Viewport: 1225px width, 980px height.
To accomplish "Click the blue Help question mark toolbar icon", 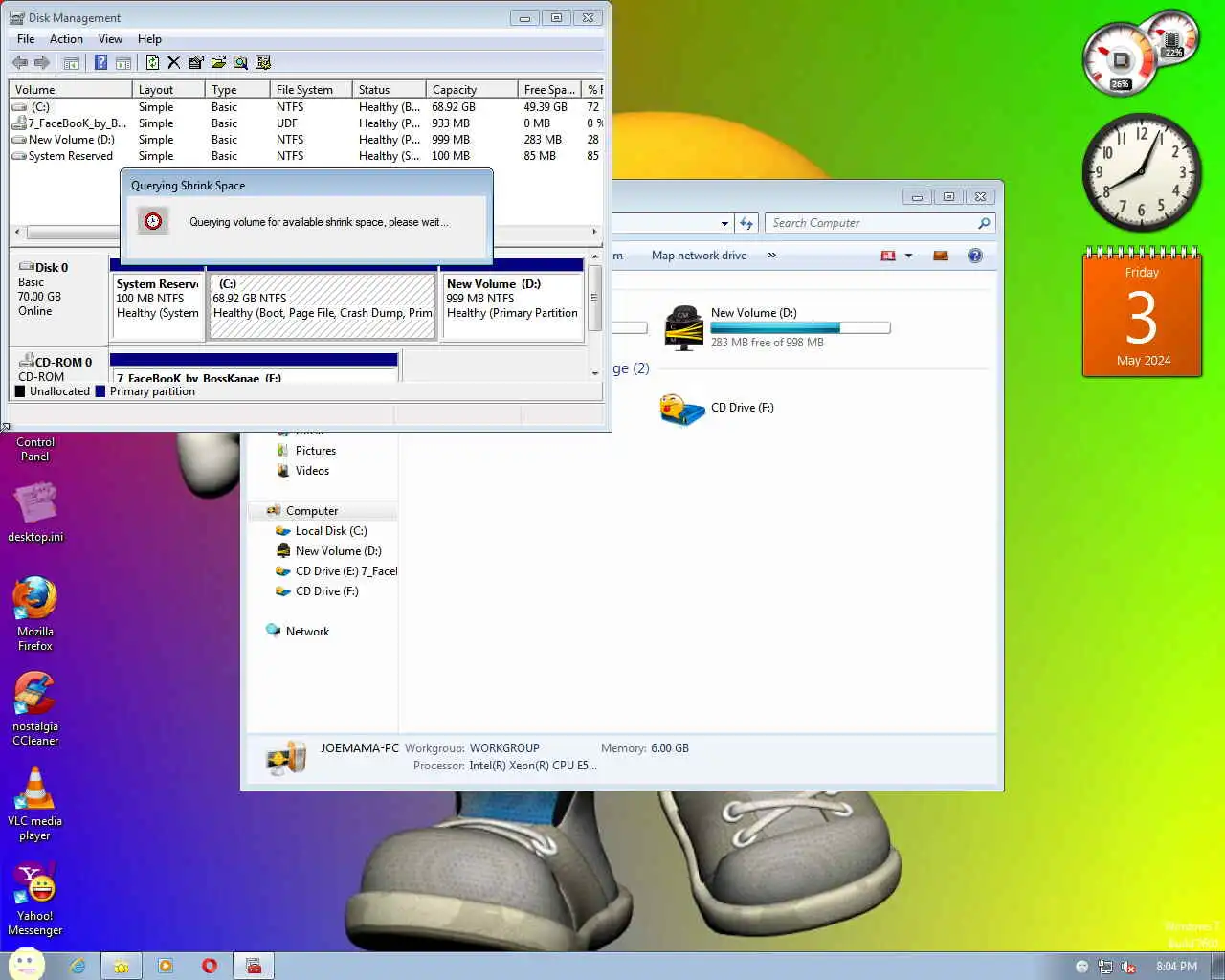I will click(100, 62).
